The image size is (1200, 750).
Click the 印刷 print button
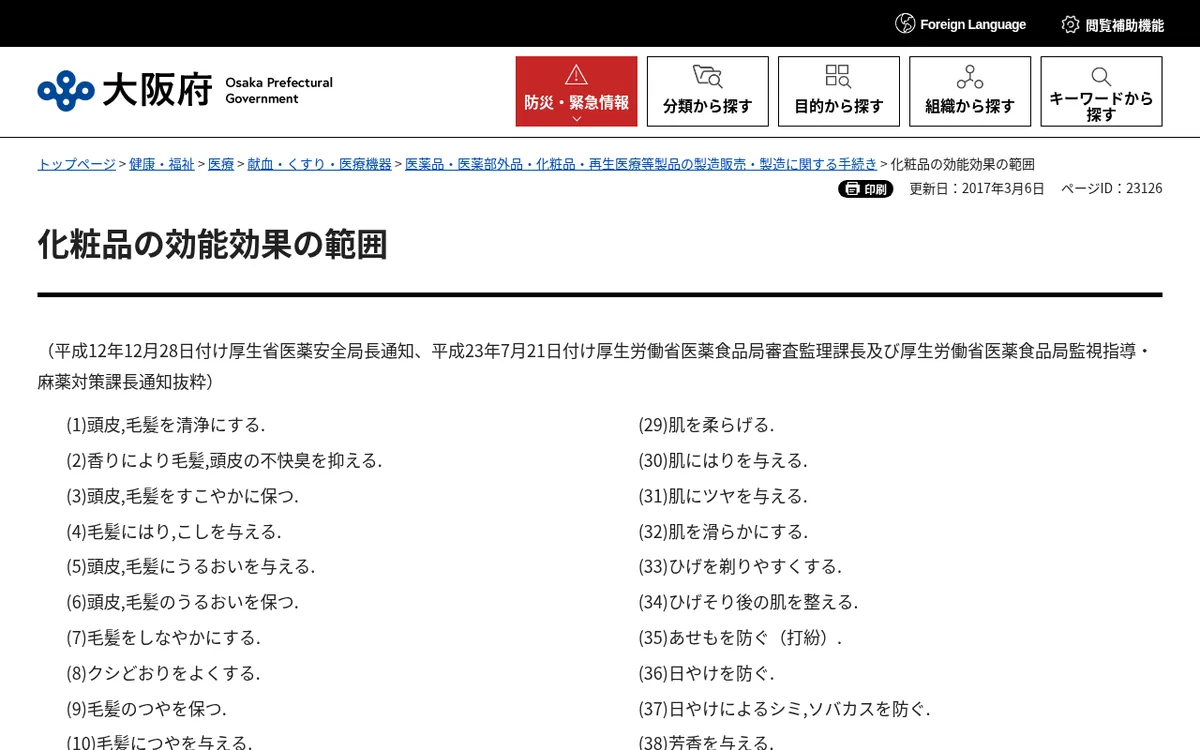pyautogui.click(x=865, y=189)
